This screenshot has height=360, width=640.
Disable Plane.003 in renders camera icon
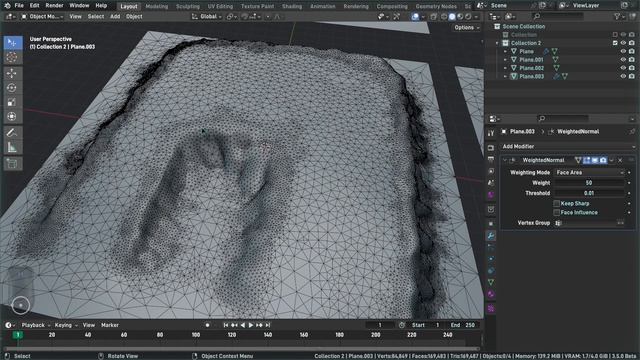[631, 76]
